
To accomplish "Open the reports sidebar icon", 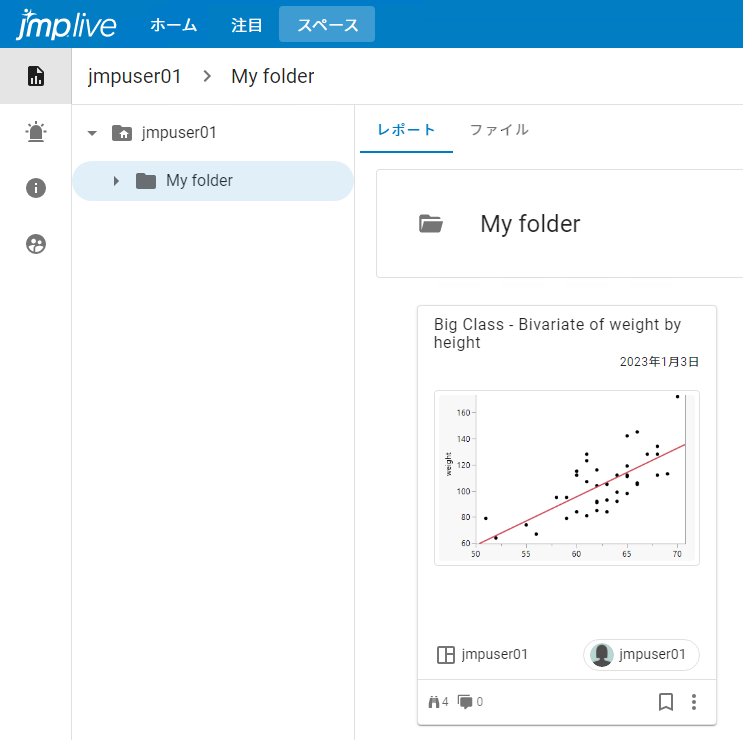I will tap(36, 76).
